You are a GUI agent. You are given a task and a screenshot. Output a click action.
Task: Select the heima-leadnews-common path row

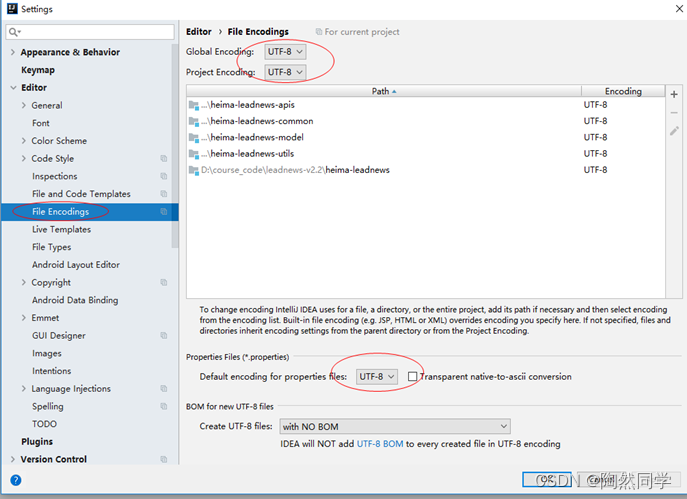point(425,121)
